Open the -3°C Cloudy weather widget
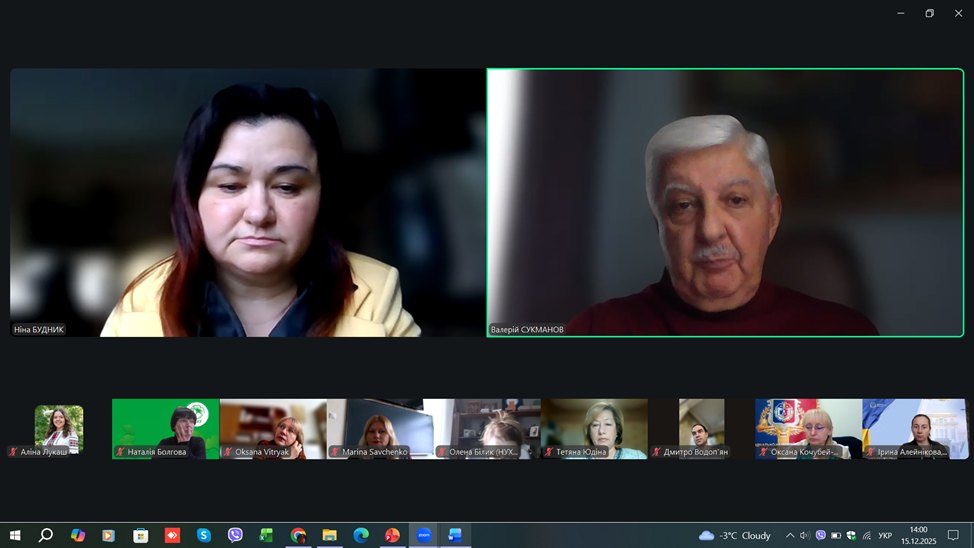 [x=735, y=535]
